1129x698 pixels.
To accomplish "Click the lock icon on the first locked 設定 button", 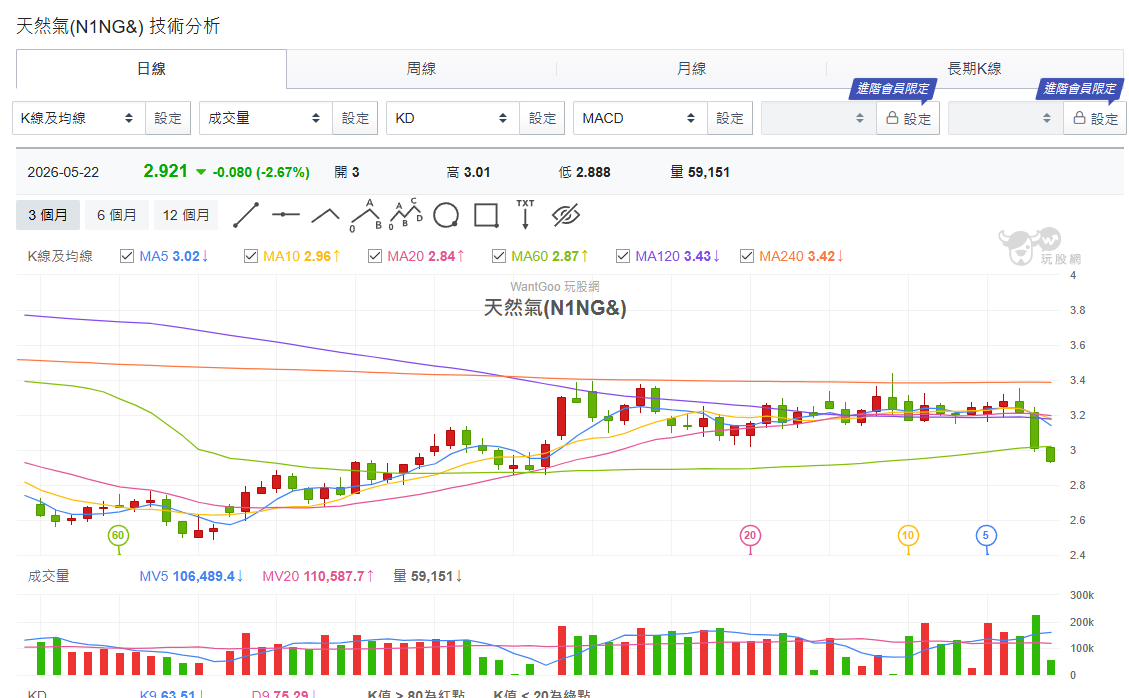I will coord(891,117).
